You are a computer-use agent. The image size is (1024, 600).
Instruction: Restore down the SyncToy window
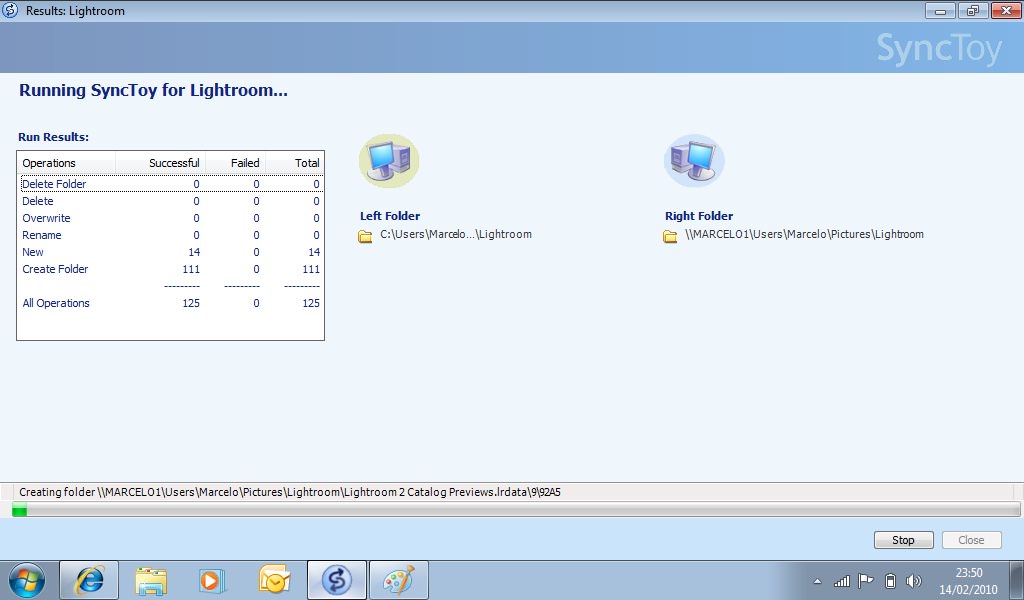(x=973, y=10)
